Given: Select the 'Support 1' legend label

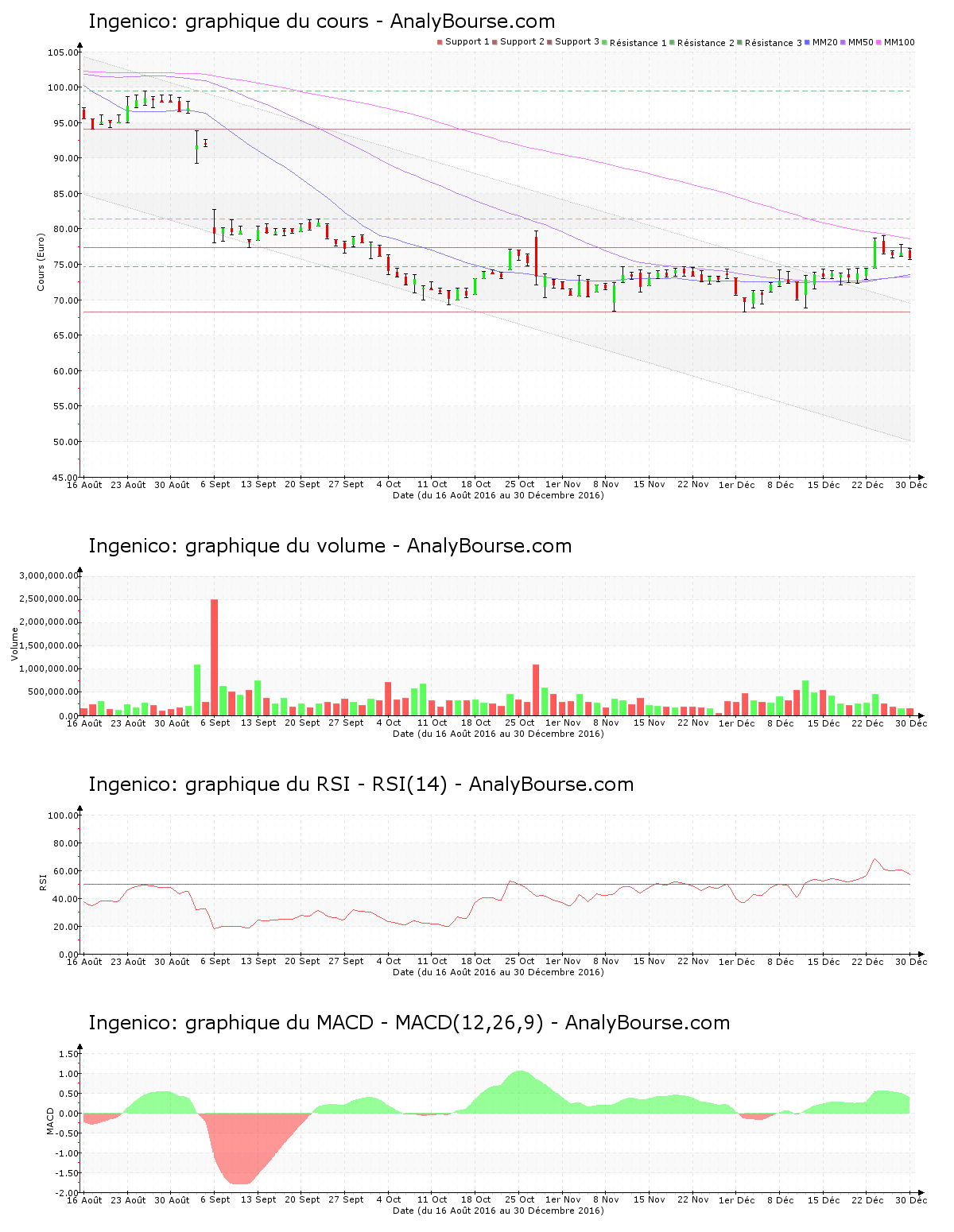Looking at the screenshot, I should (467, 42).
